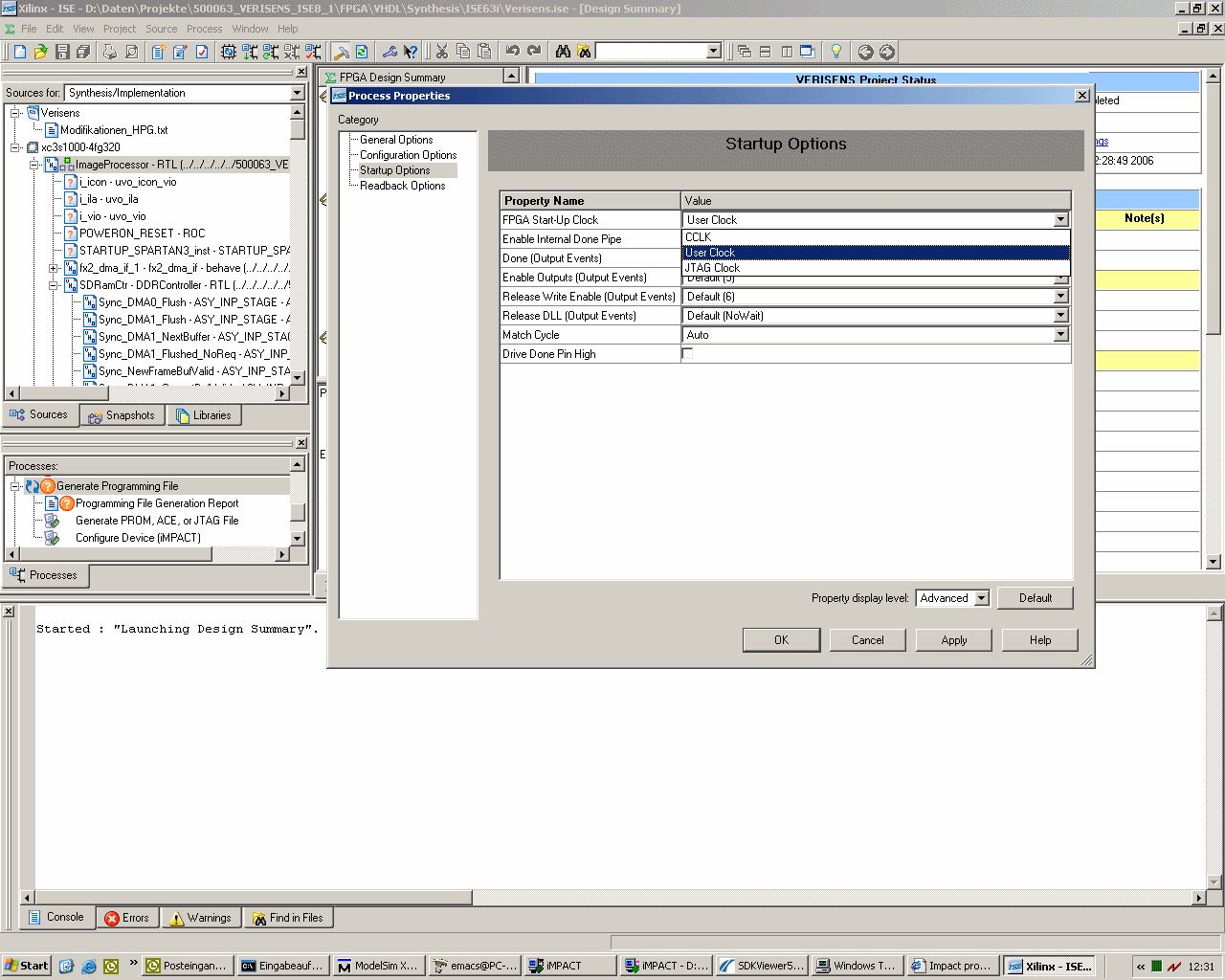1225x980 pixels.
Task: Click the Save toolbar icon
Action: [62, 52]
